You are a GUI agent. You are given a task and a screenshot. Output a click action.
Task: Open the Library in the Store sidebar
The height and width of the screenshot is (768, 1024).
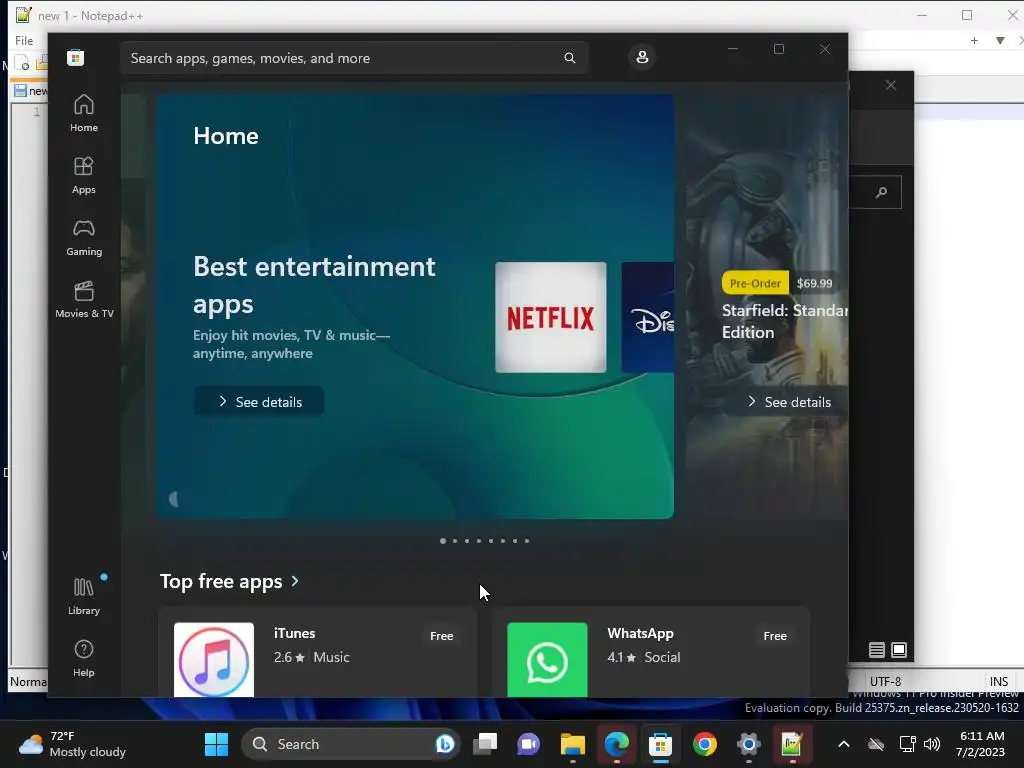pyautogui.click(x=84, y=597)
